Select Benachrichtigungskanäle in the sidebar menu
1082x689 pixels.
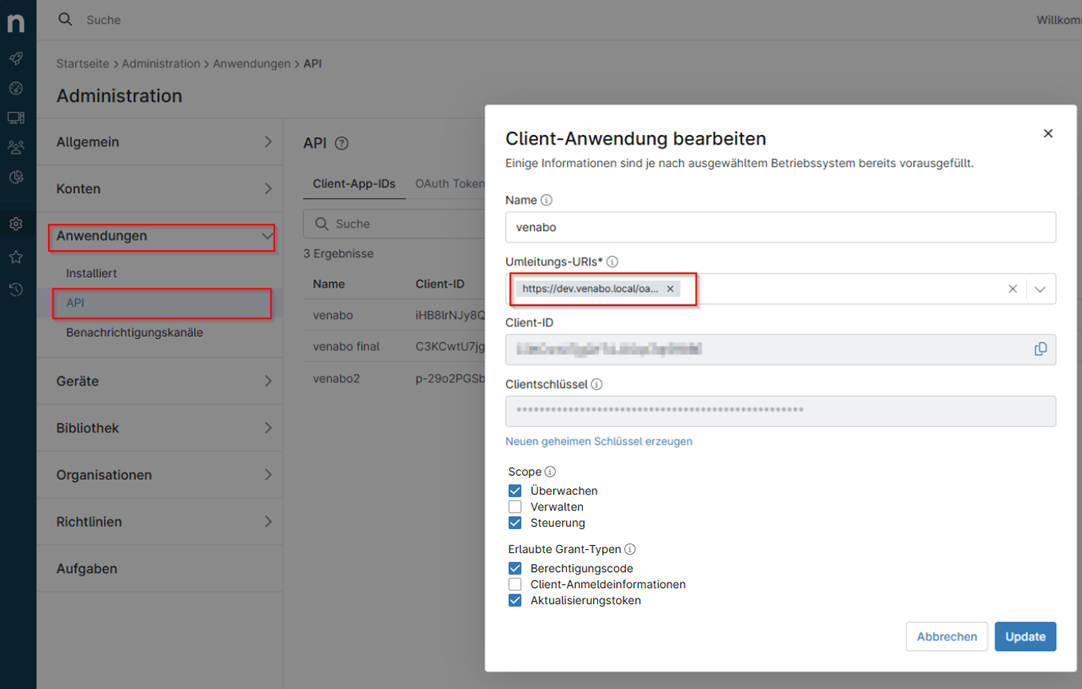[x=134, y=332]
